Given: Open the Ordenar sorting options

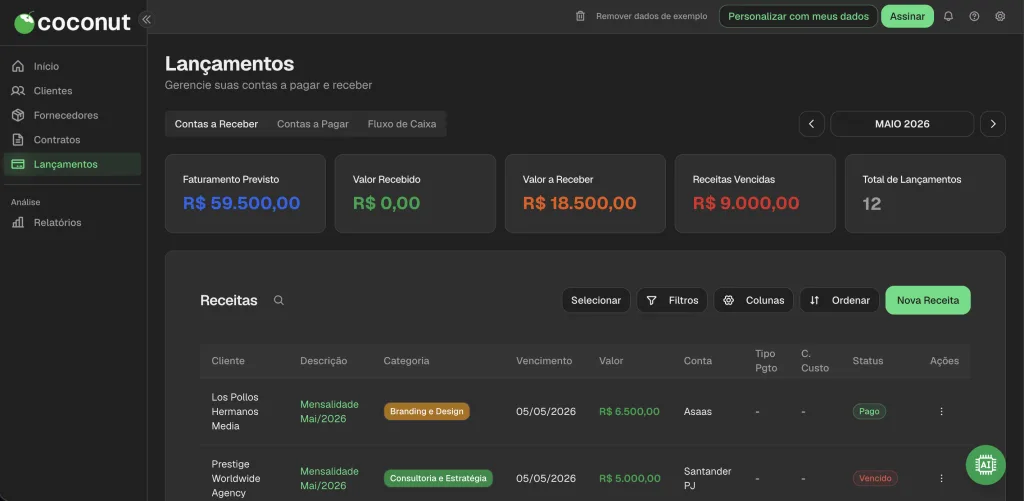Looking at the screenshot, I should [x=839, y=300].
